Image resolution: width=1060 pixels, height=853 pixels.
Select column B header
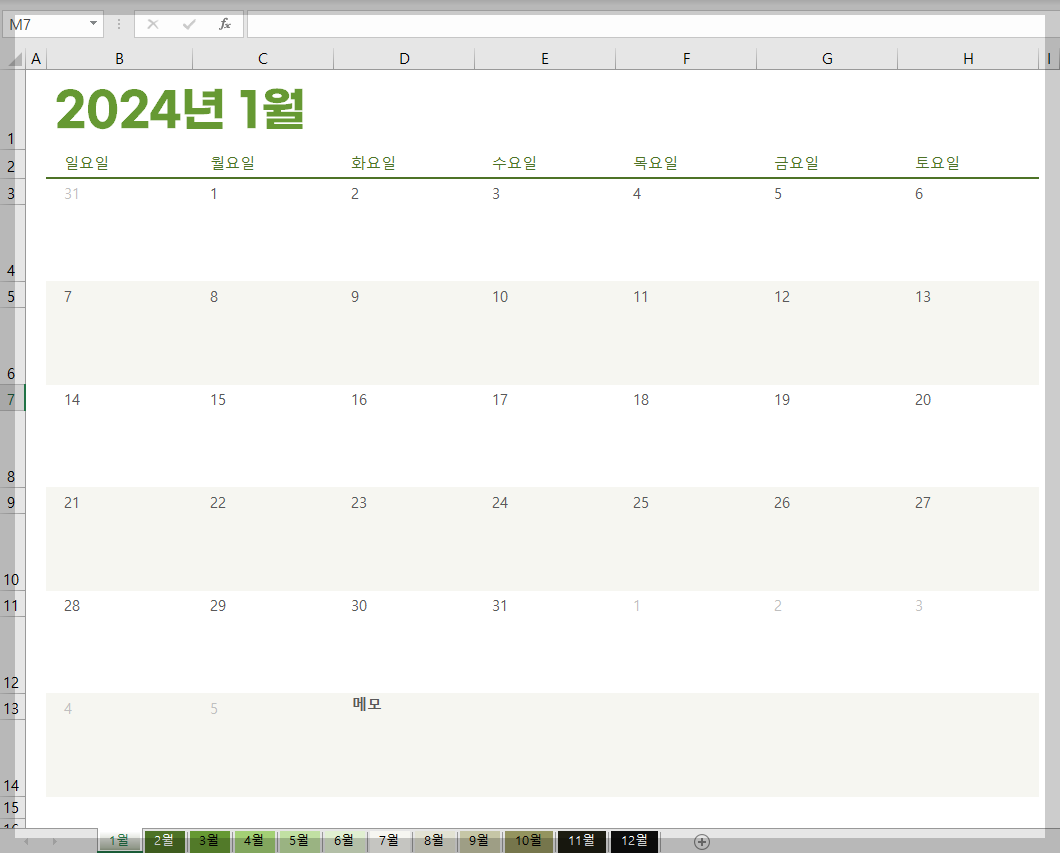(x=119, y=59)
